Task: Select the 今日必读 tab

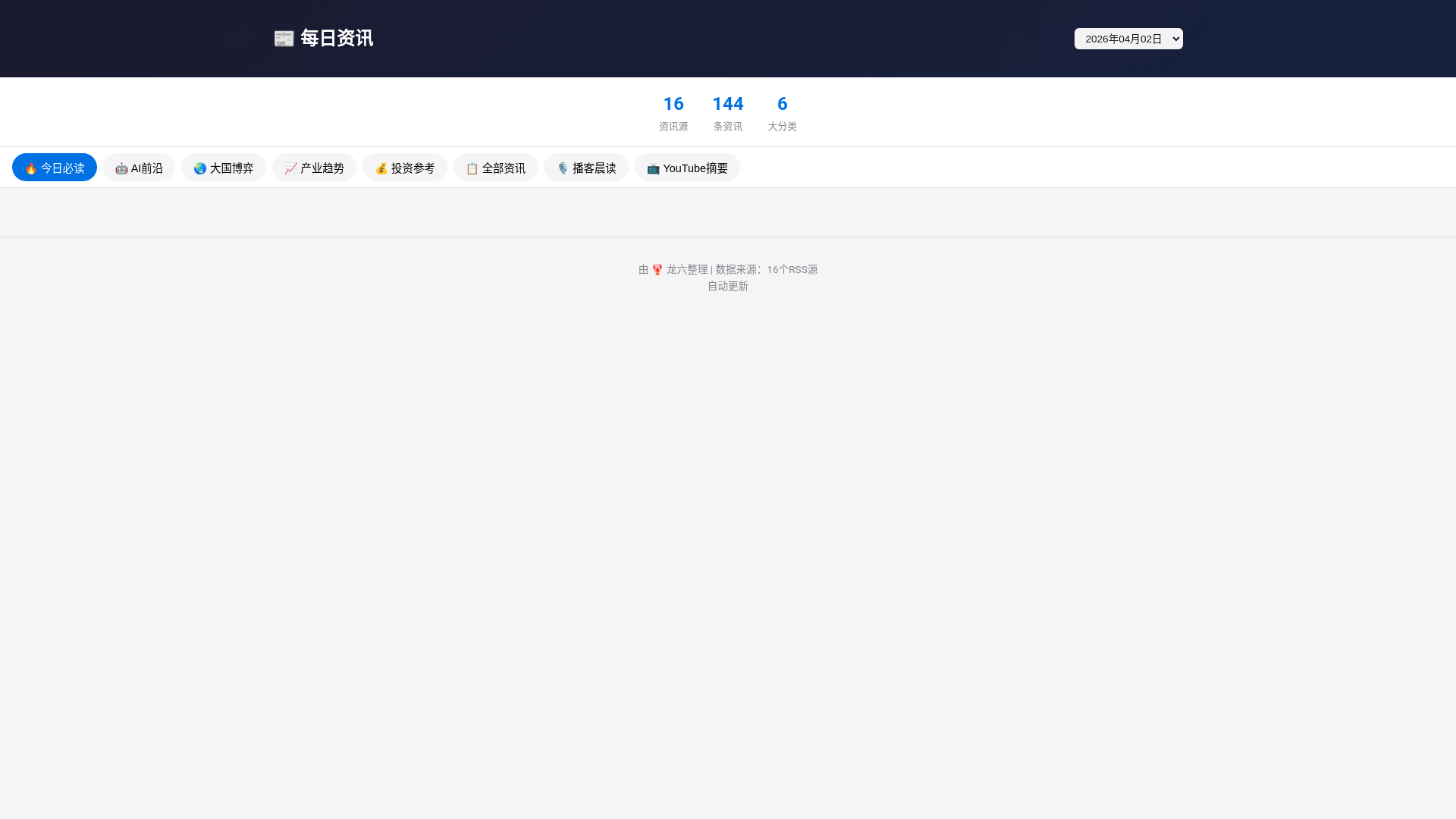Action: [55, 168]
